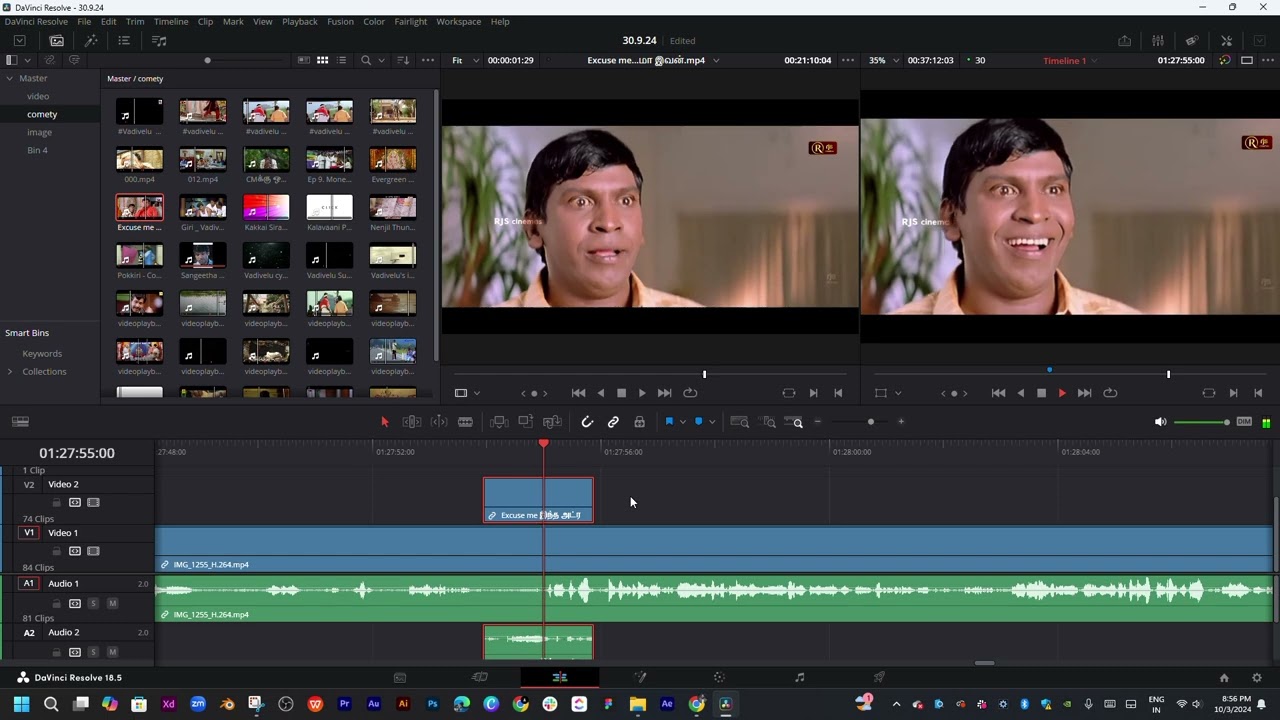Switch media pool to list view
The height and width of the screenshot is (720, 1280).
[341, 60]
